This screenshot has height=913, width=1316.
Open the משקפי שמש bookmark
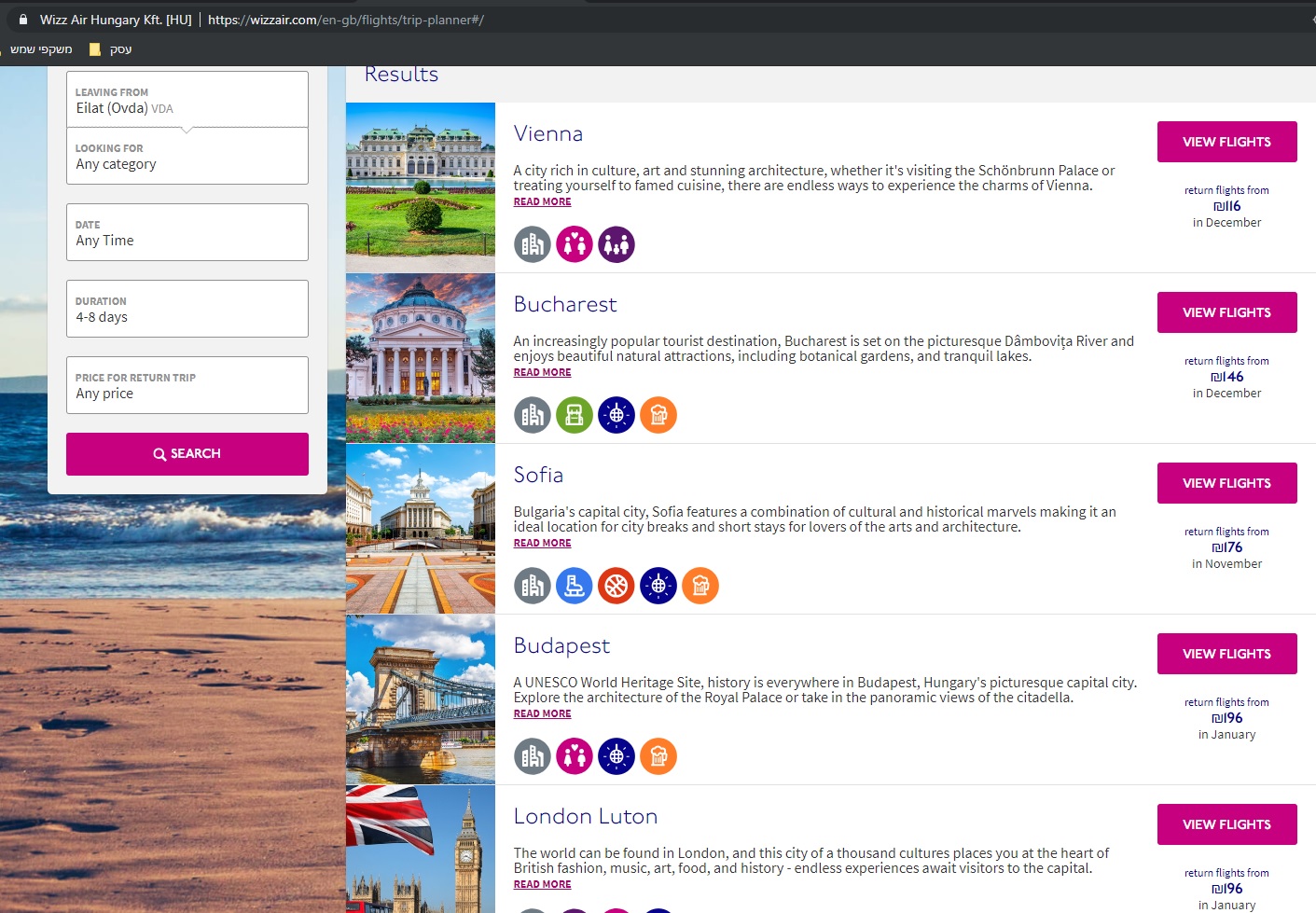point(41,49)
